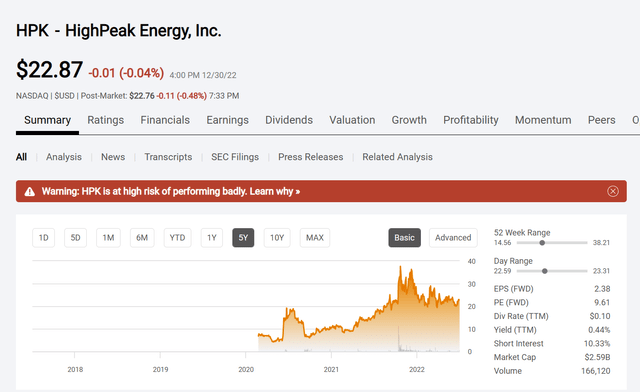Set chart range to 10Y
The width and height of the screenshot is (640, 392).
(277, 238)
